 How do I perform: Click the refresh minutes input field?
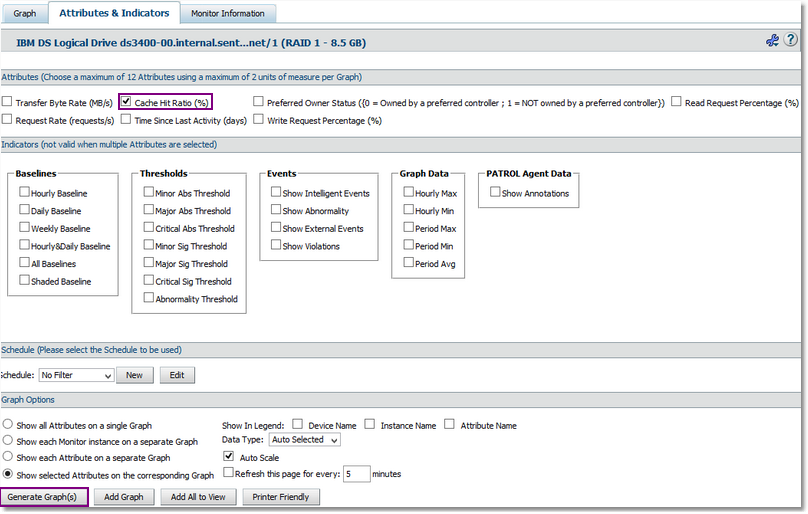(357, 474)
